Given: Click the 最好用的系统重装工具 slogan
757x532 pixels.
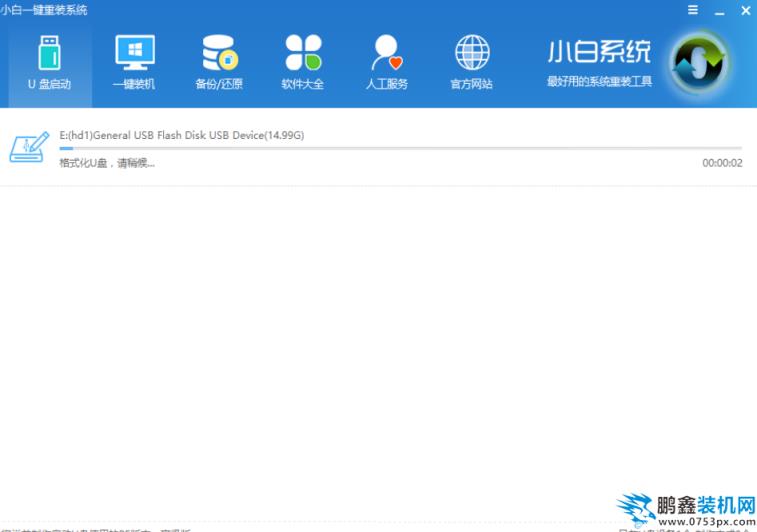Looking at the screenshot, I should click(599, 81).
